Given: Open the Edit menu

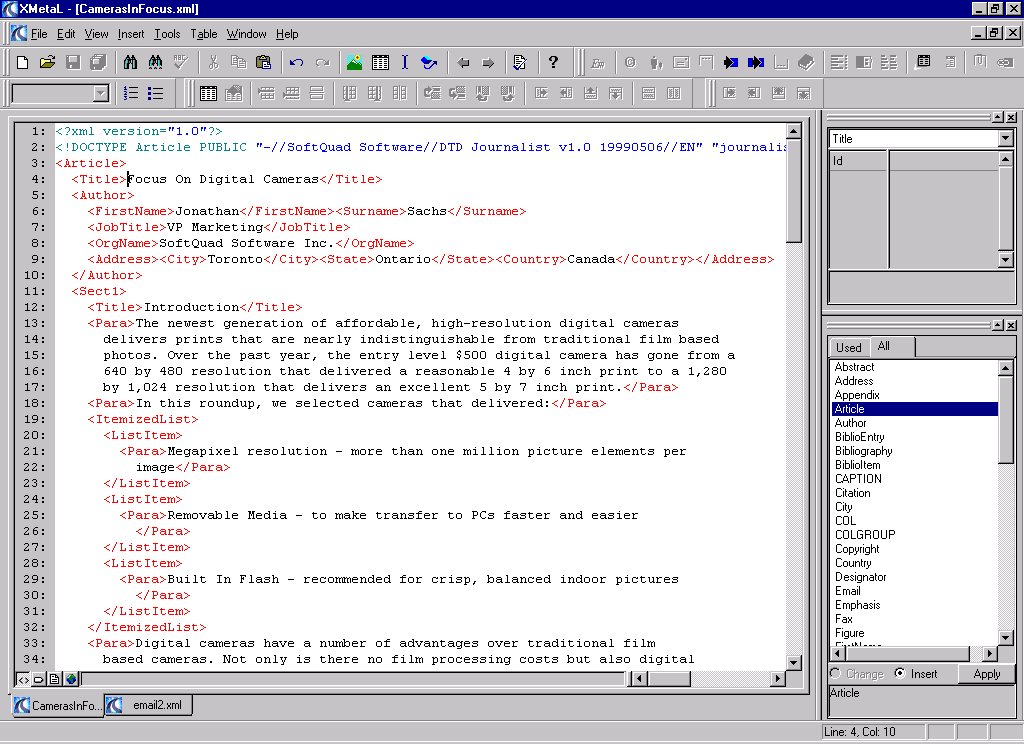Looking at the screenshot, I should [66, 34].
